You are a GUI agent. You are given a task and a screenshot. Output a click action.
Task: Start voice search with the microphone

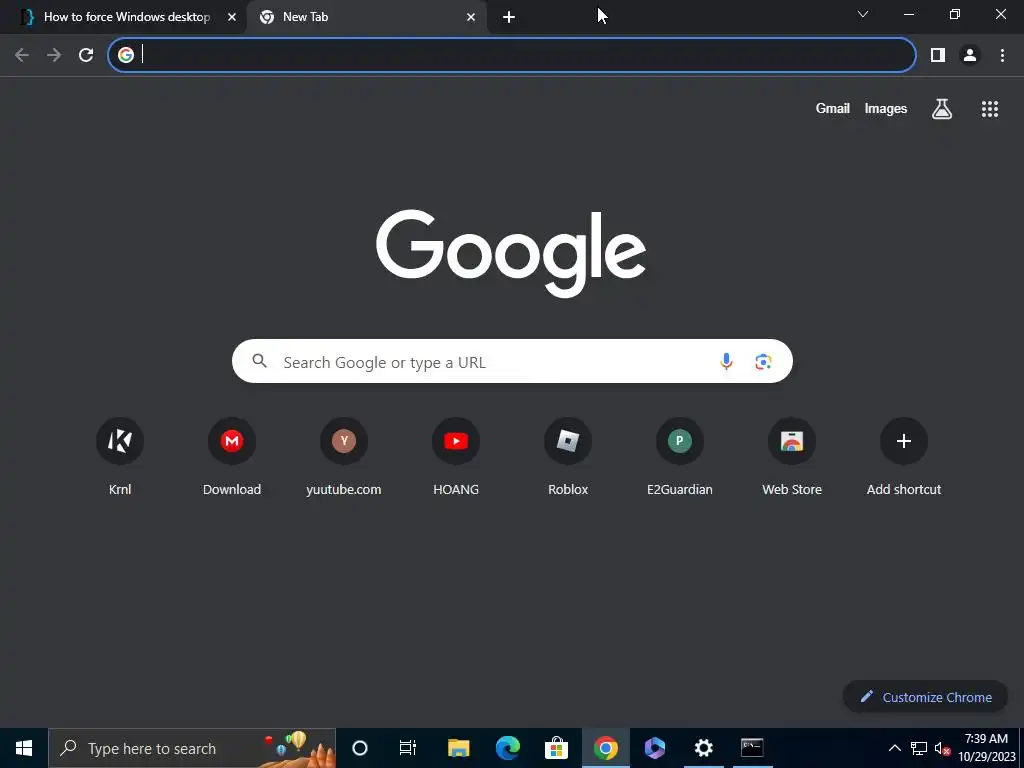(726, 361)
